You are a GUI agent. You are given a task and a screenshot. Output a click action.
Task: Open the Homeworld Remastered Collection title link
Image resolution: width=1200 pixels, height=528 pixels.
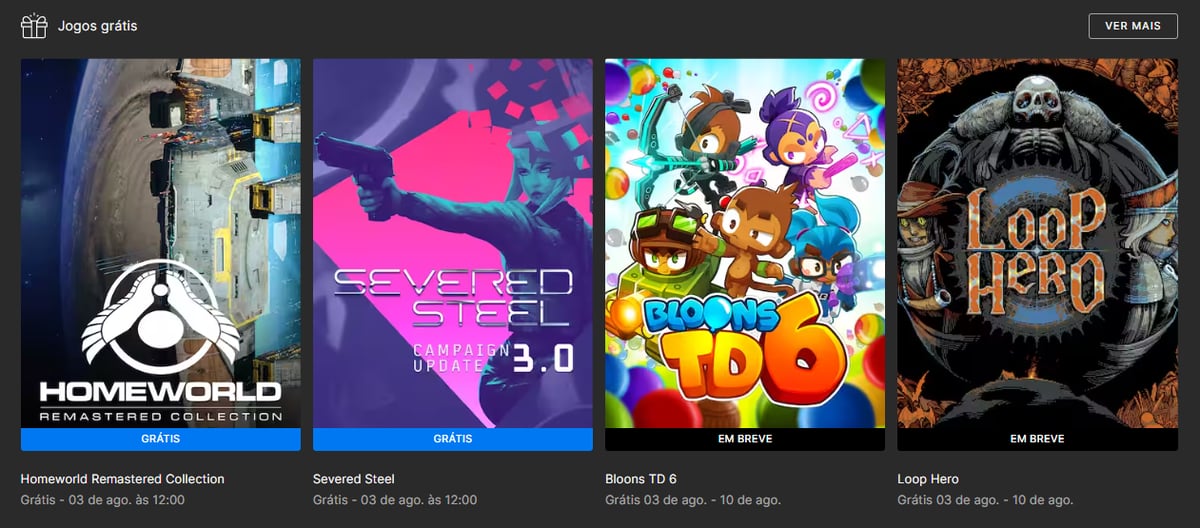(x=122, y=479)
